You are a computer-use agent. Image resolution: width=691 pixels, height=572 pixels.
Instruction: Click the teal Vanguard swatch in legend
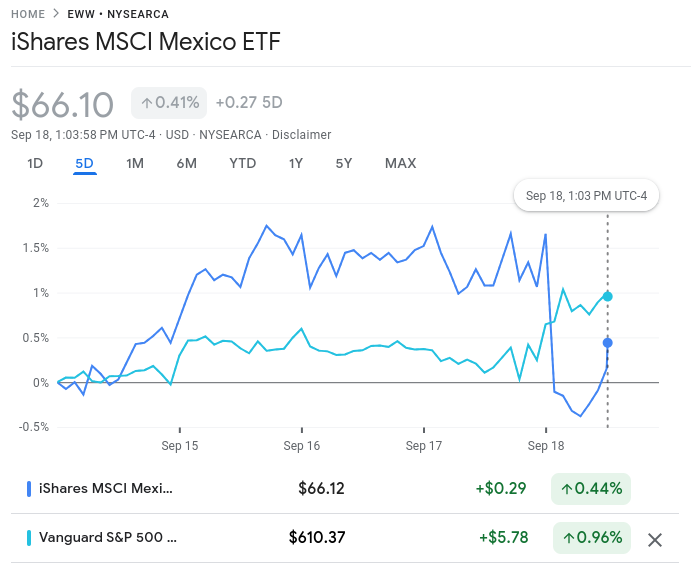[29, 538]
